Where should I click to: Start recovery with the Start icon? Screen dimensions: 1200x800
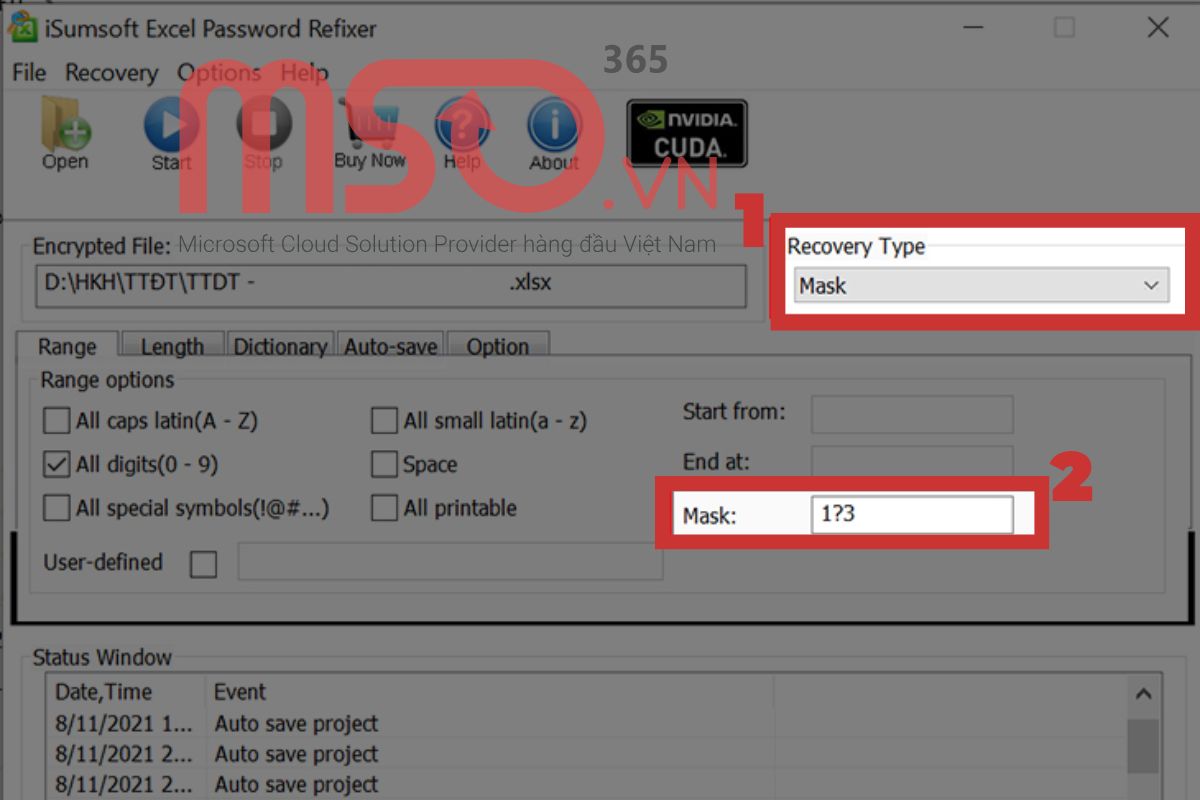171,134
